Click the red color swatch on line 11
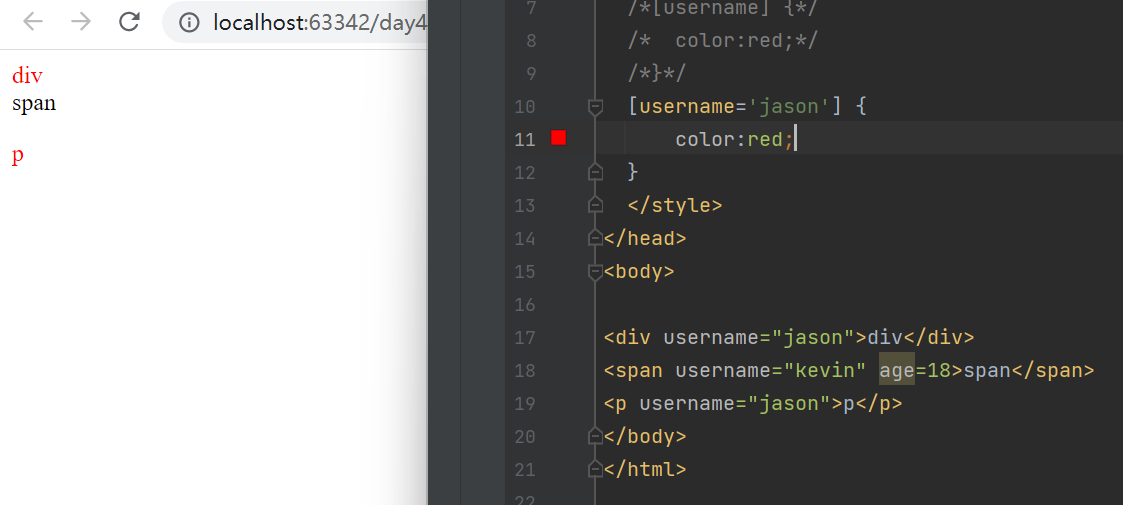This screenshot has width=1123, height=505. 559,138
